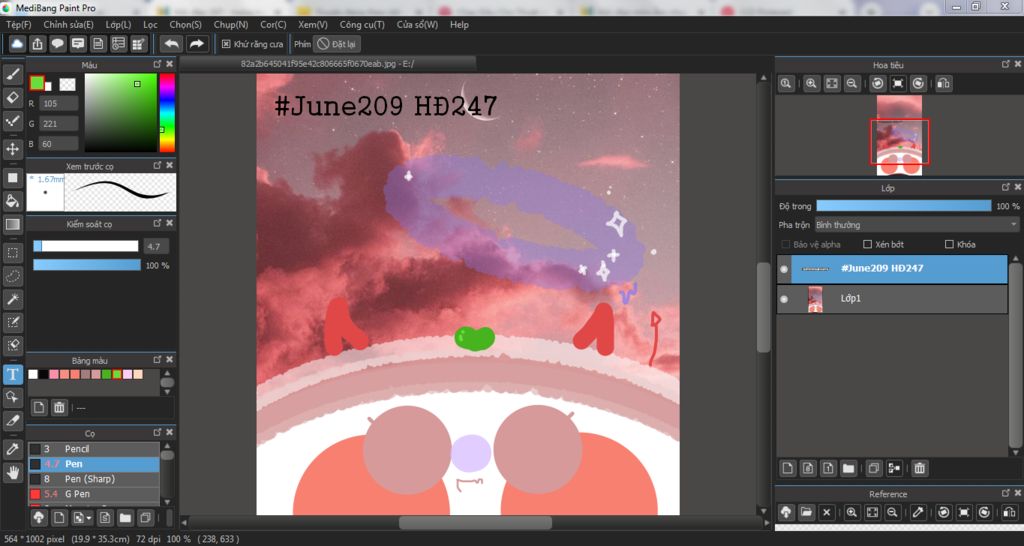Open the cloud icon in top toolbar
1024x546 pixels.
[17, 44]
